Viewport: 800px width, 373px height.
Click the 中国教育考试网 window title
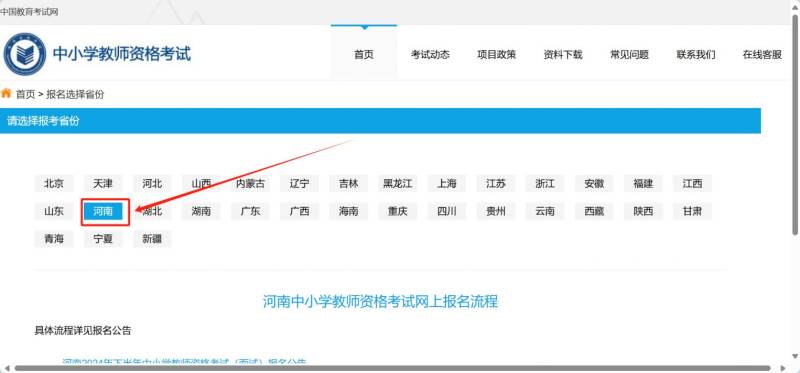(x=29, y=12)
